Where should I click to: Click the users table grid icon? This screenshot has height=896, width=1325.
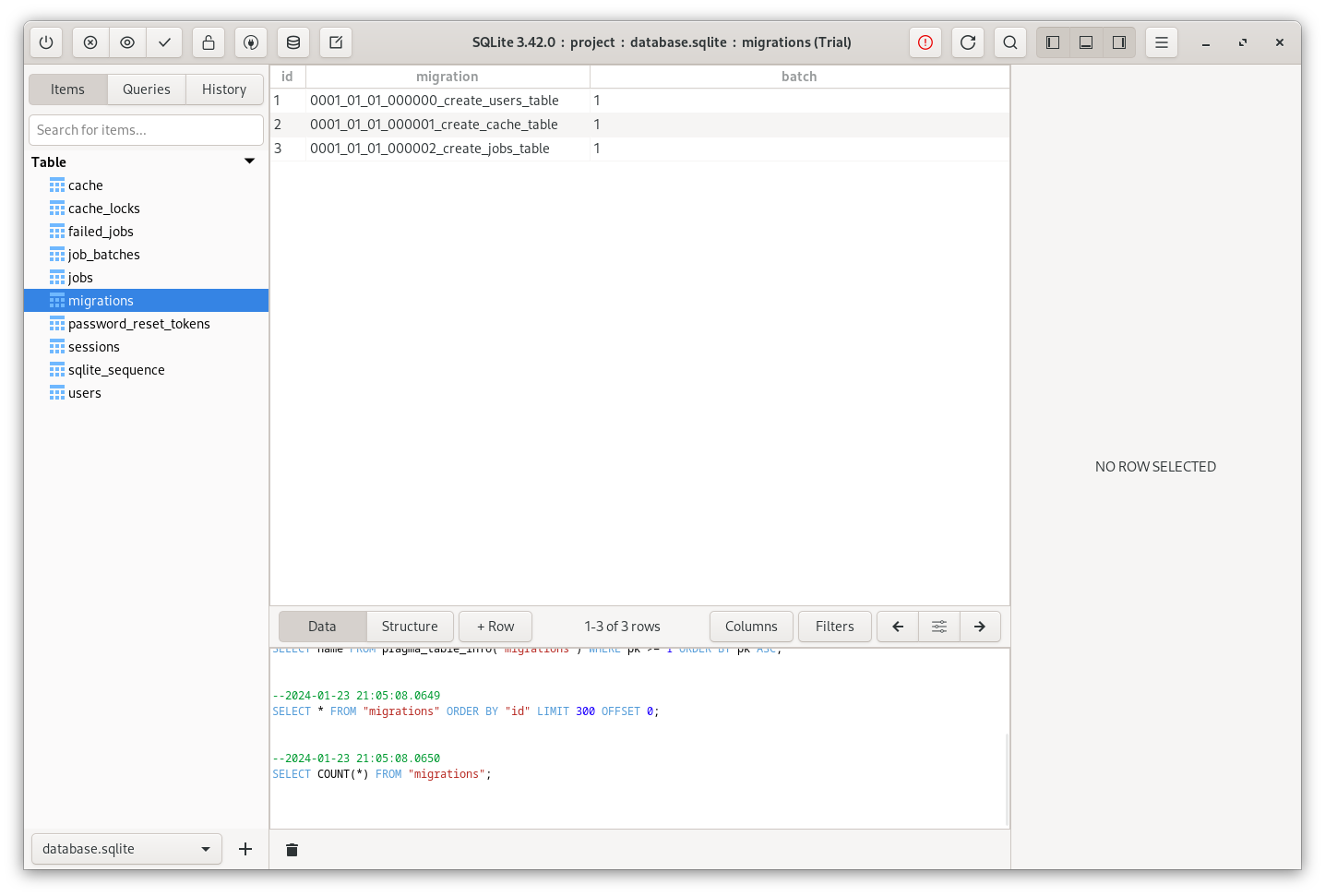(57, 393)
